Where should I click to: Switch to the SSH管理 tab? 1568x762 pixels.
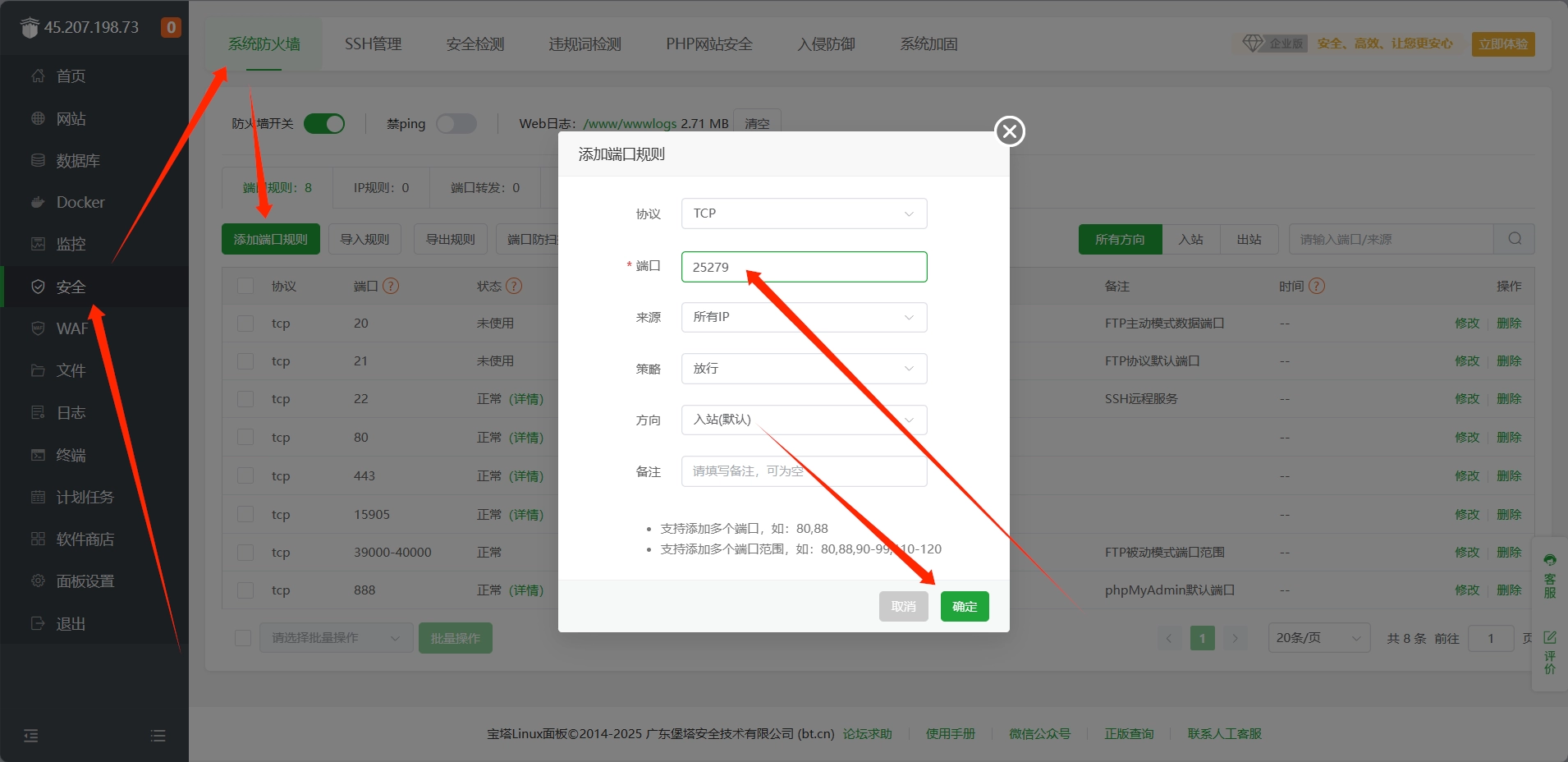373,44
